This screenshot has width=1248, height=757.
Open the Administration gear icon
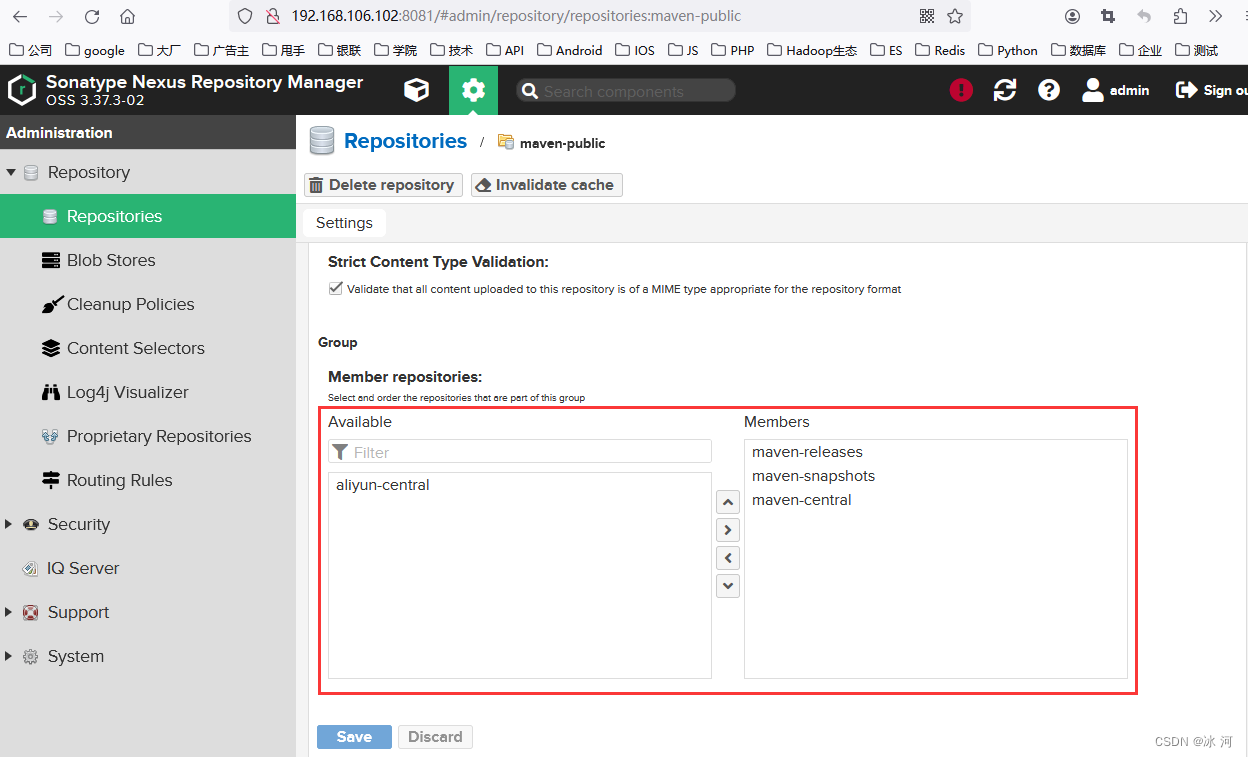click(473, 90)
